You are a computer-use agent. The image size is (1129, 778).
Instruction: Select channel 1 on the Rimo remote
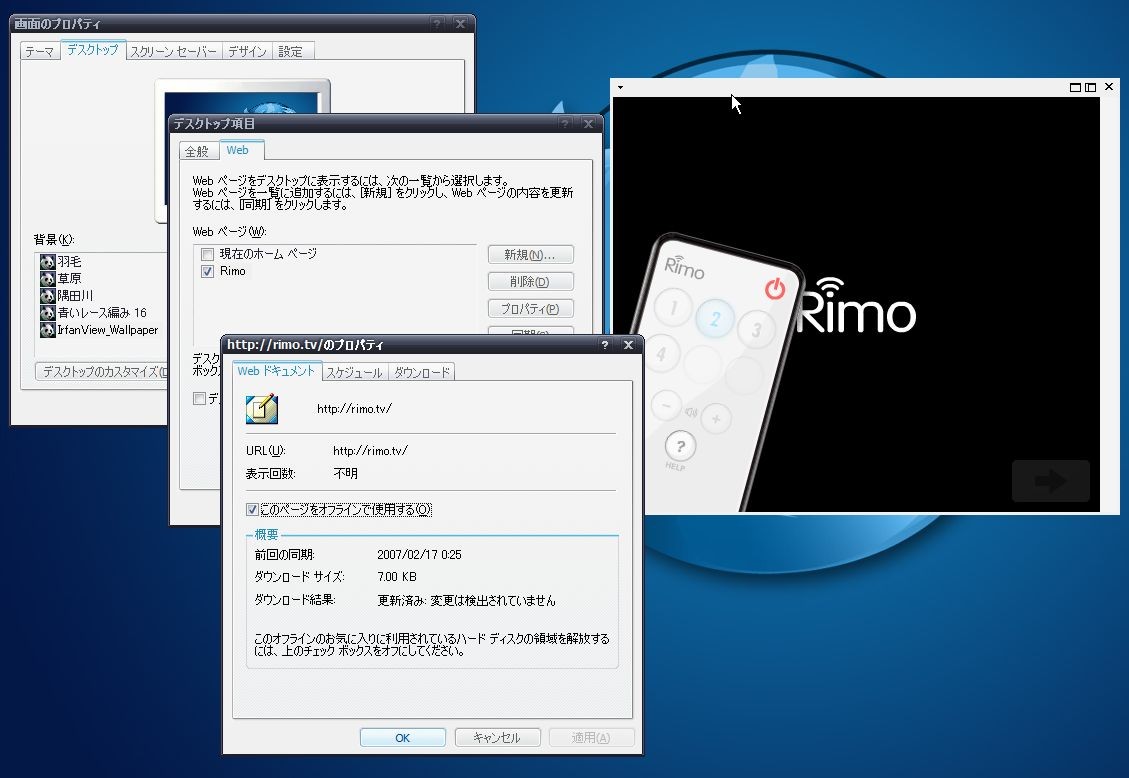[x=674, y=307]
